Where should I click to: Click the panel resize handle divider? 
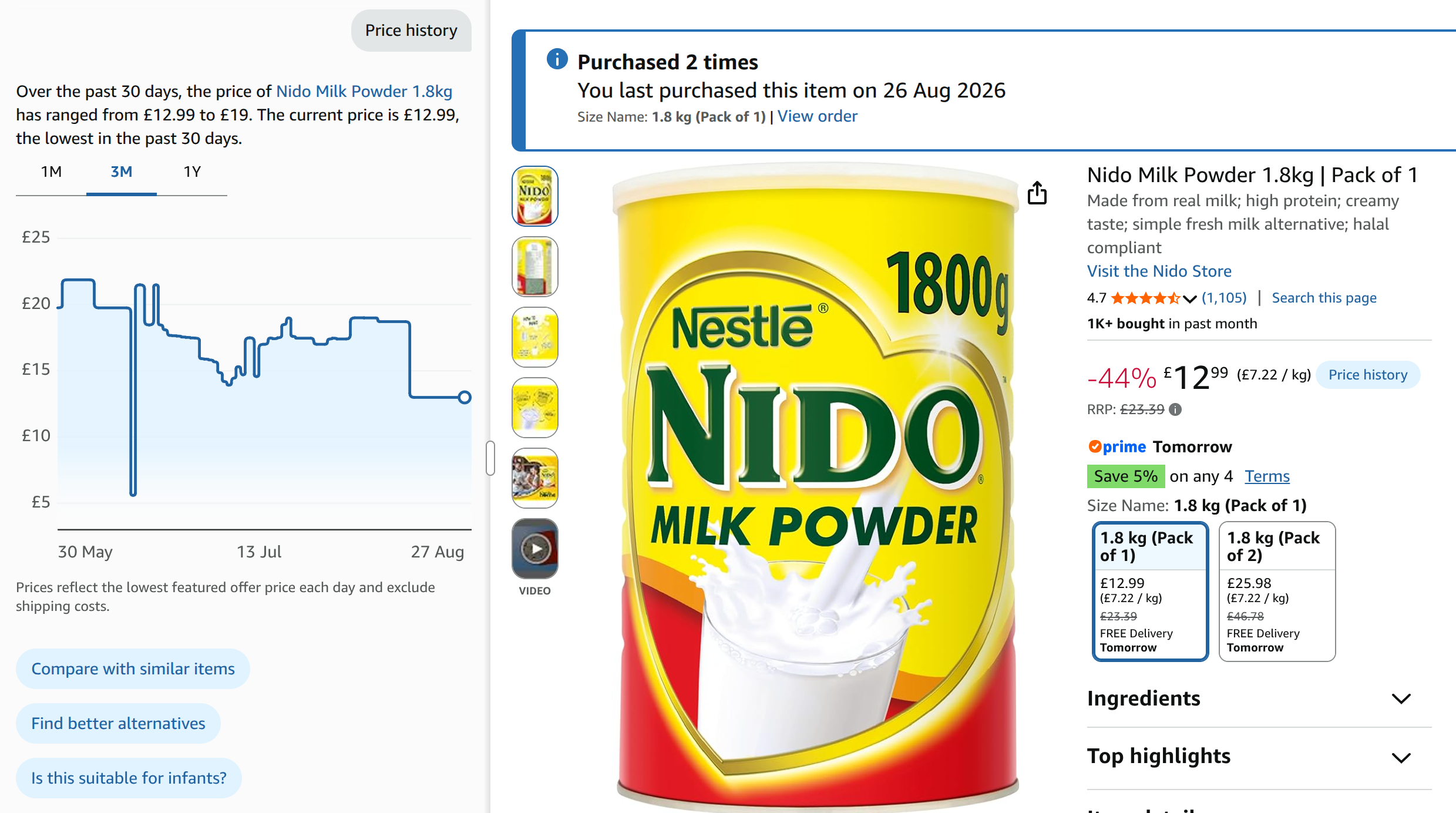coord(490,458)
